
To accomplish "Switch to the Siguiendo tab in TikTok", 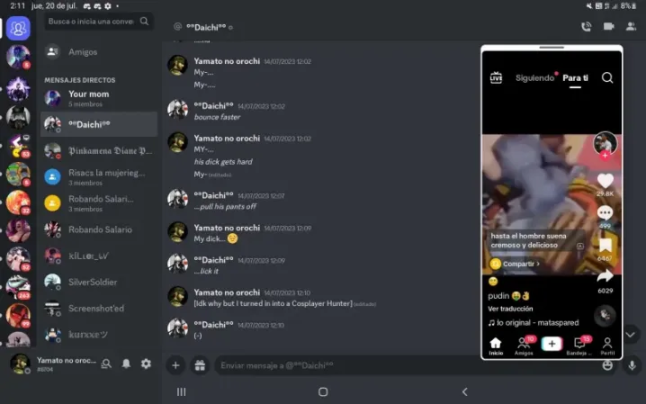I will pyautogui.click(x=534, y=78).
